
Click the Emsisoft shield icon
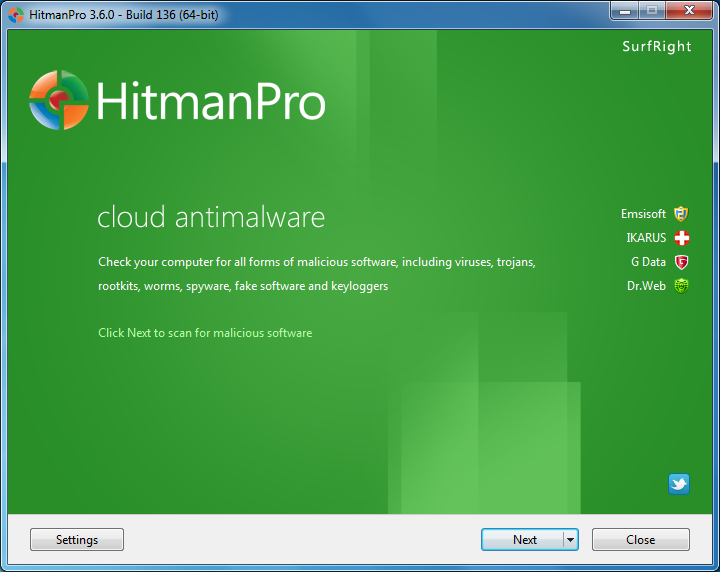pyautogui.click(x=681, y=214)
